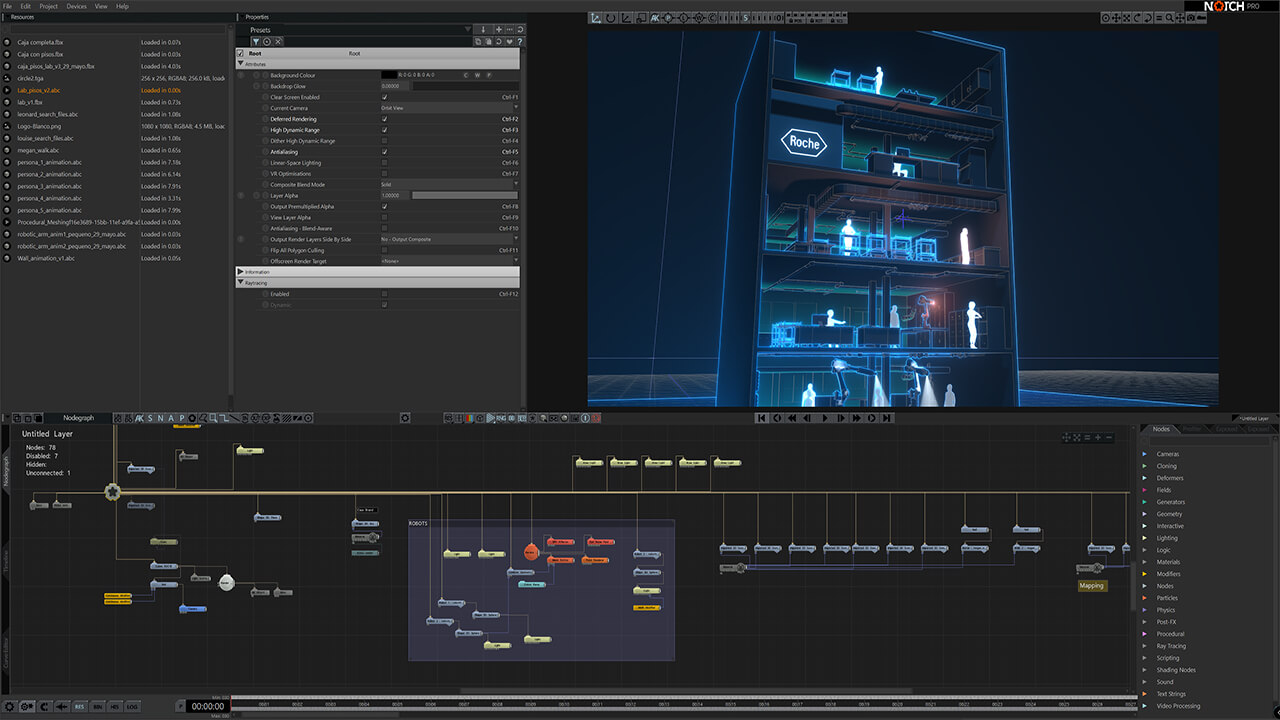Toggle the High Dynamic Range checkbox
Viewport: 1280px width, 720px height.
[385, 130]
